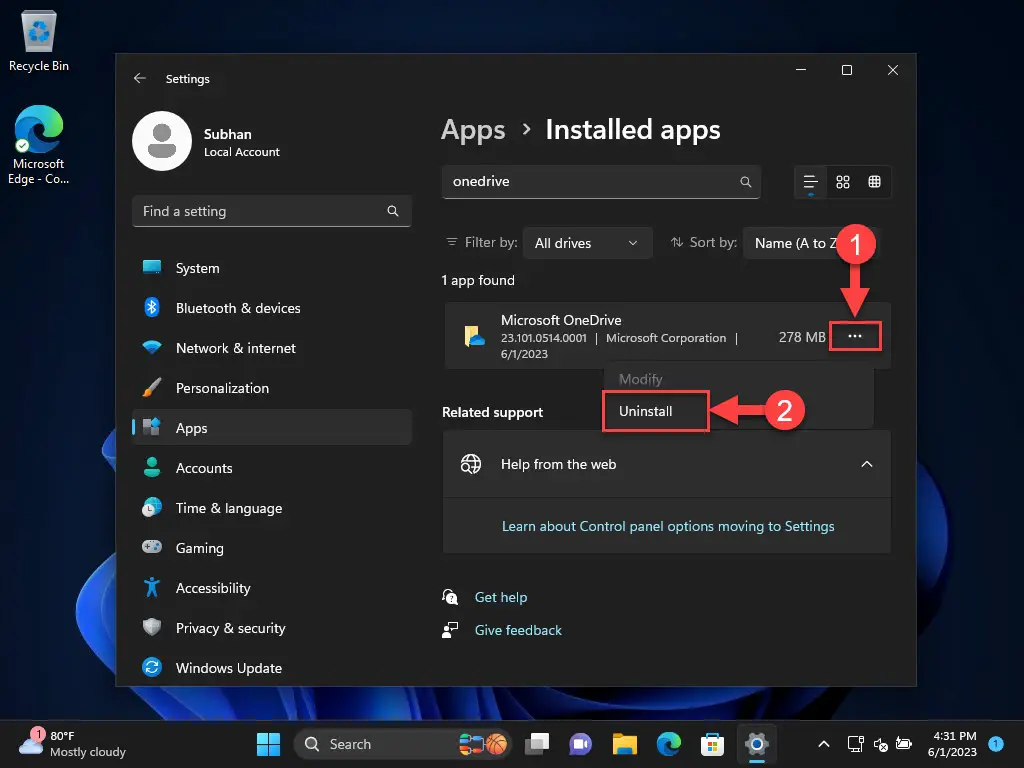Open Task View on taskbar
Viewport: 1024px width, 768px height.
(x=537, y=744)
